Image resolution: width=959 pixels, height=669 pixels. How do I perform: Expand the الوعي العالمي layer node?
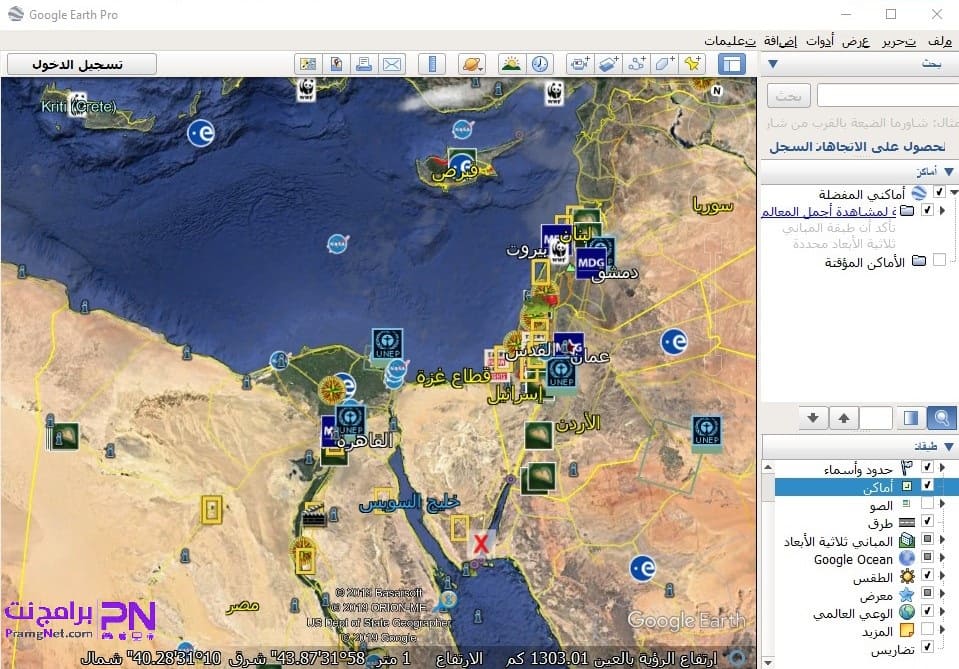942,611
